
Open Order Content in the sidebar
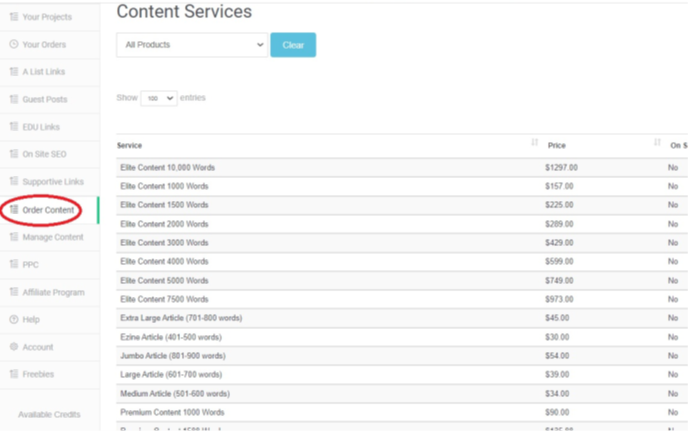pos(47,210)
